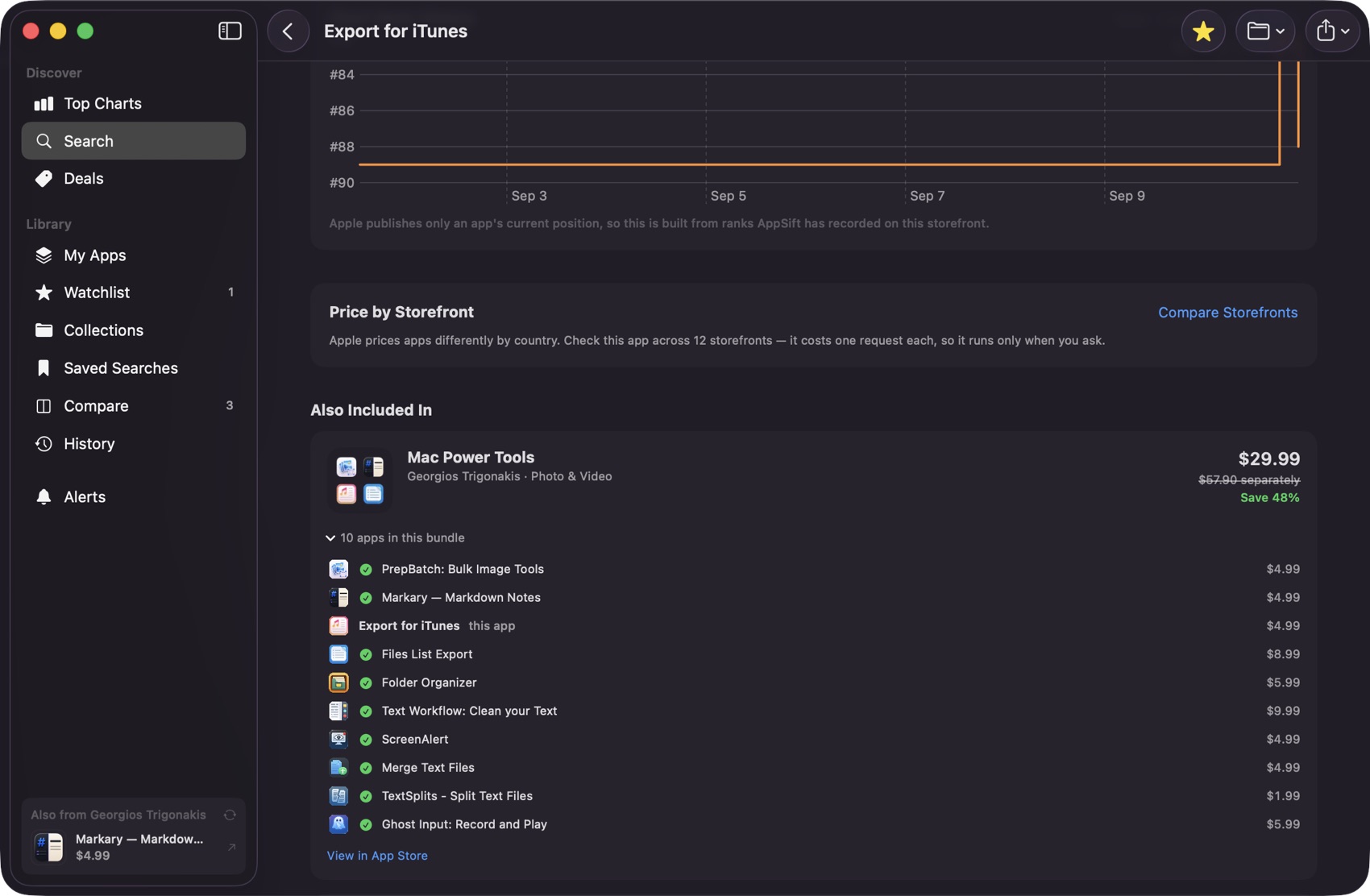Click the Markary thumbnail in sidebar footer
Image resolution: width=1370 pixels, height=896 pixels.
point(48,847)
